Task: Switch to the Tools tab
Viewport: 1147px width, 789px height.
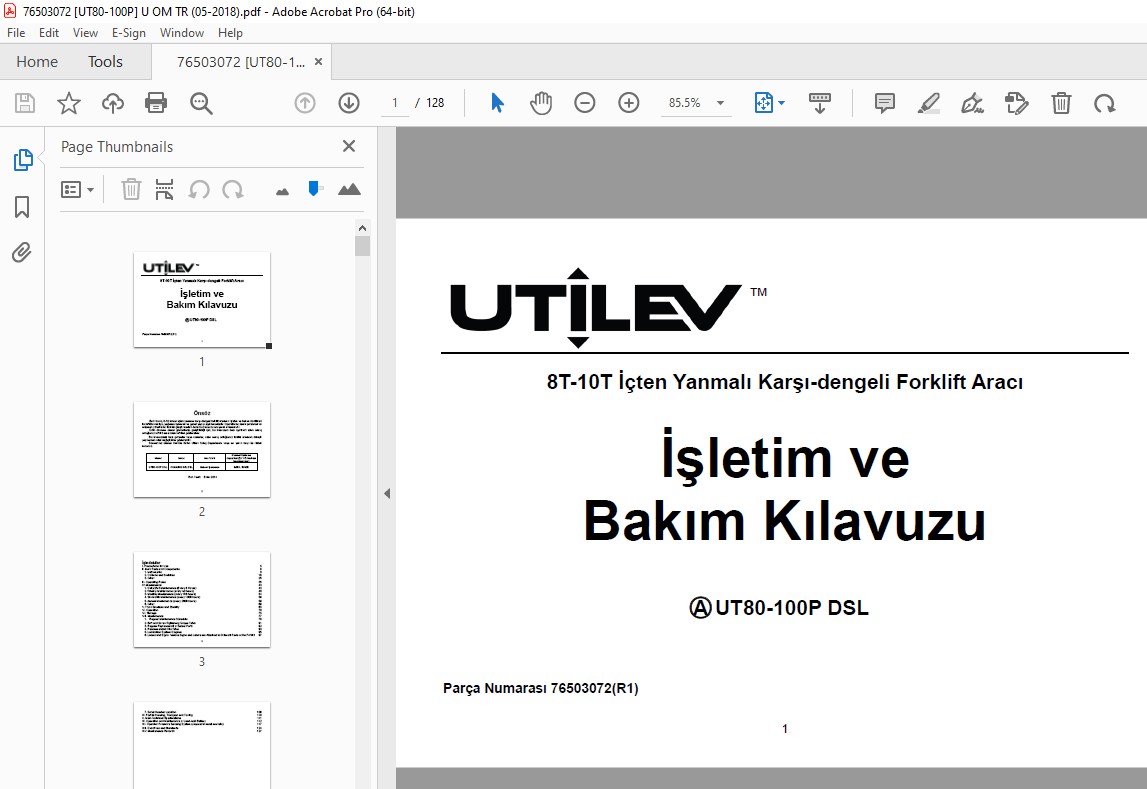Action: [105, 61]
